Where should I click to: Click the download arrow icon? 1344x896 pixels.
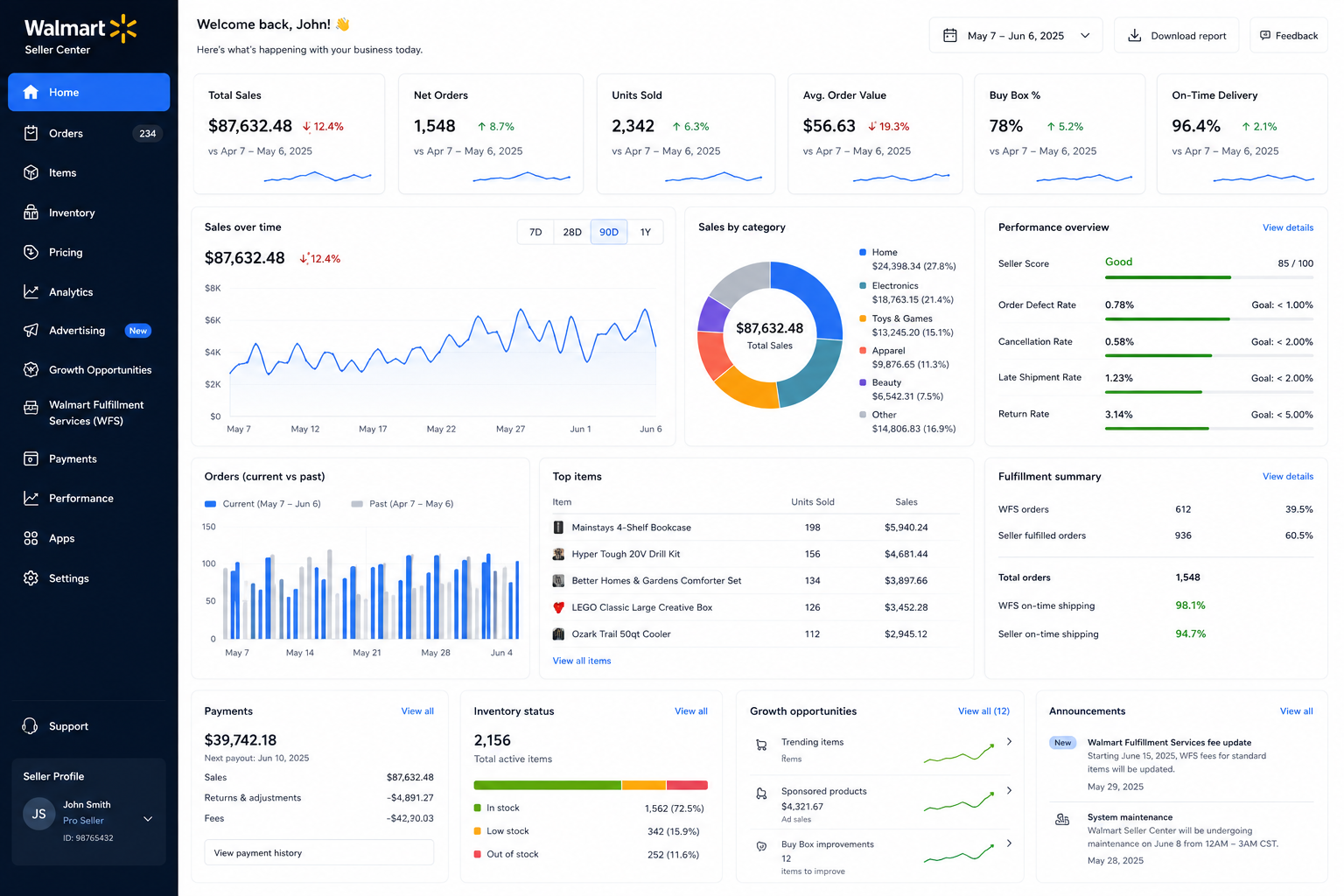click(x=1135, y=36)
